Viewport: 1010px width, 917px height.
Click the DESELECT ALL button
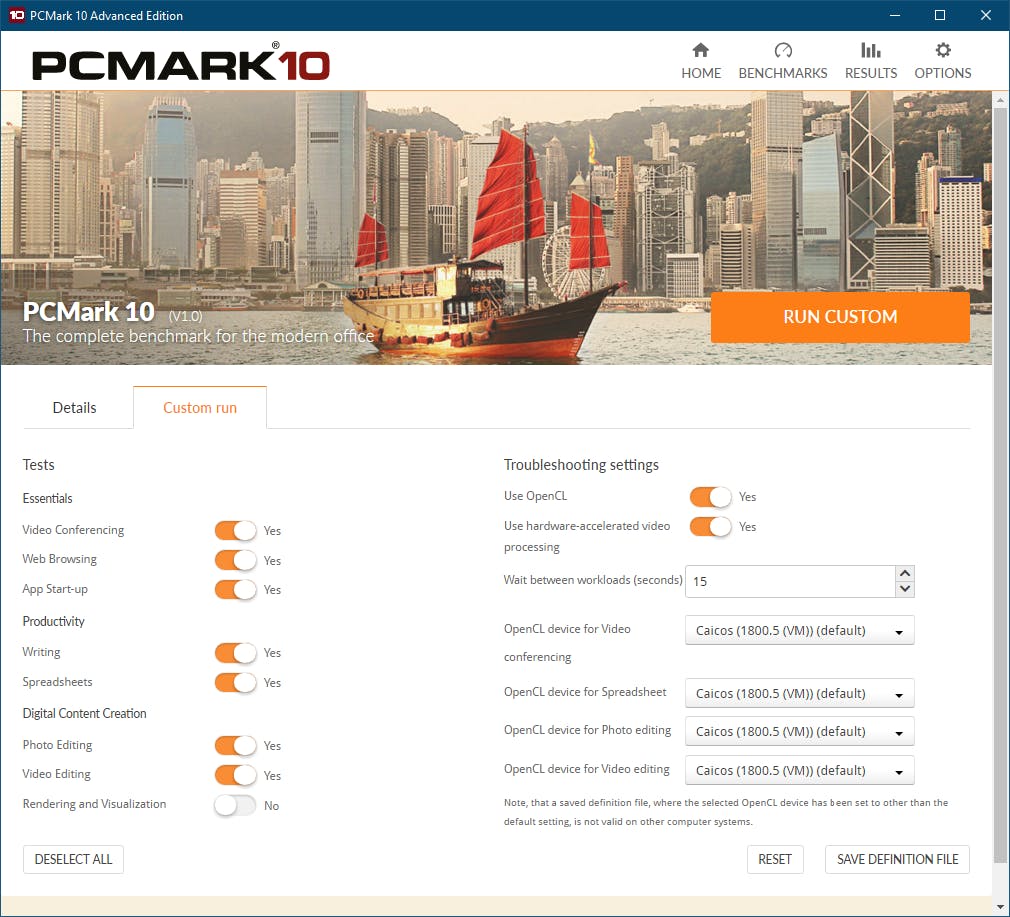click(x=73, y=859)
